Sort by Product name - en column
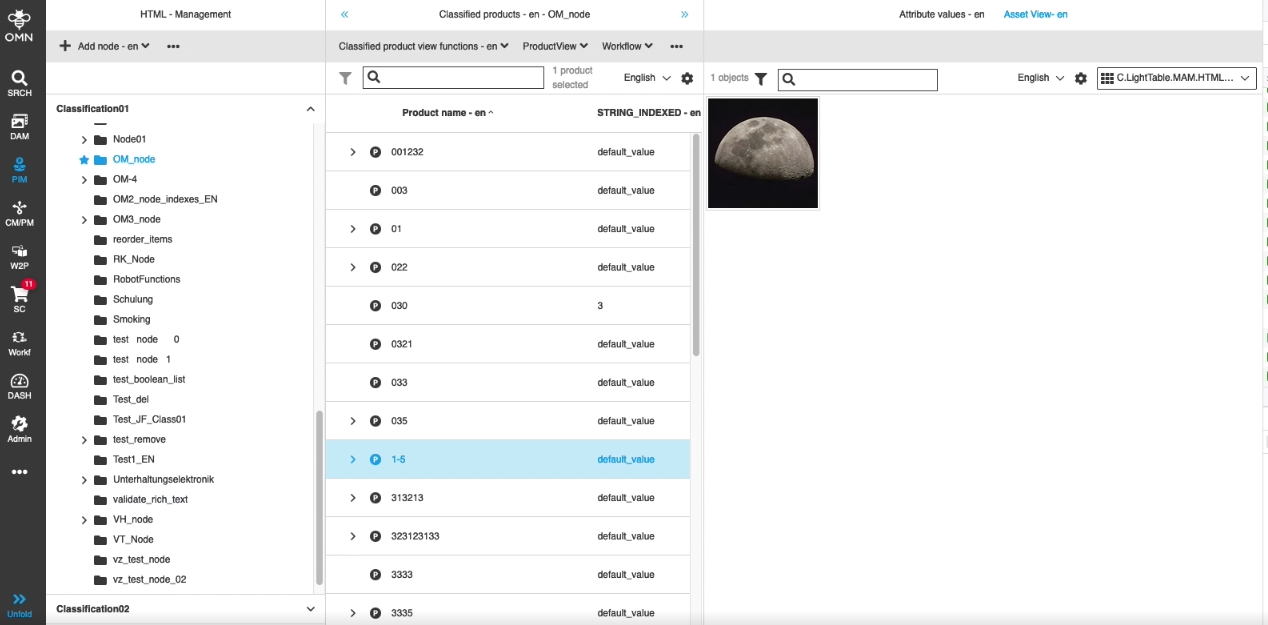Viewport: 1268px width, 625px height. (x=447, y=113)
